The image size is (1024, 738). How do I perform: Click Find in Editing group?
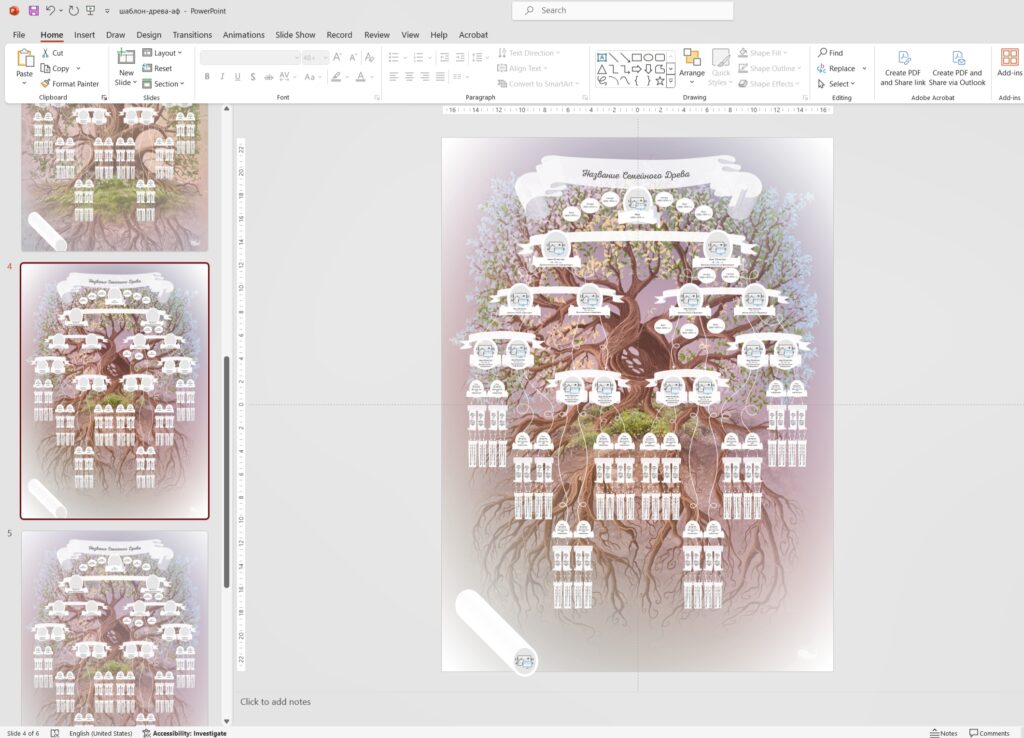coord(829,53)
